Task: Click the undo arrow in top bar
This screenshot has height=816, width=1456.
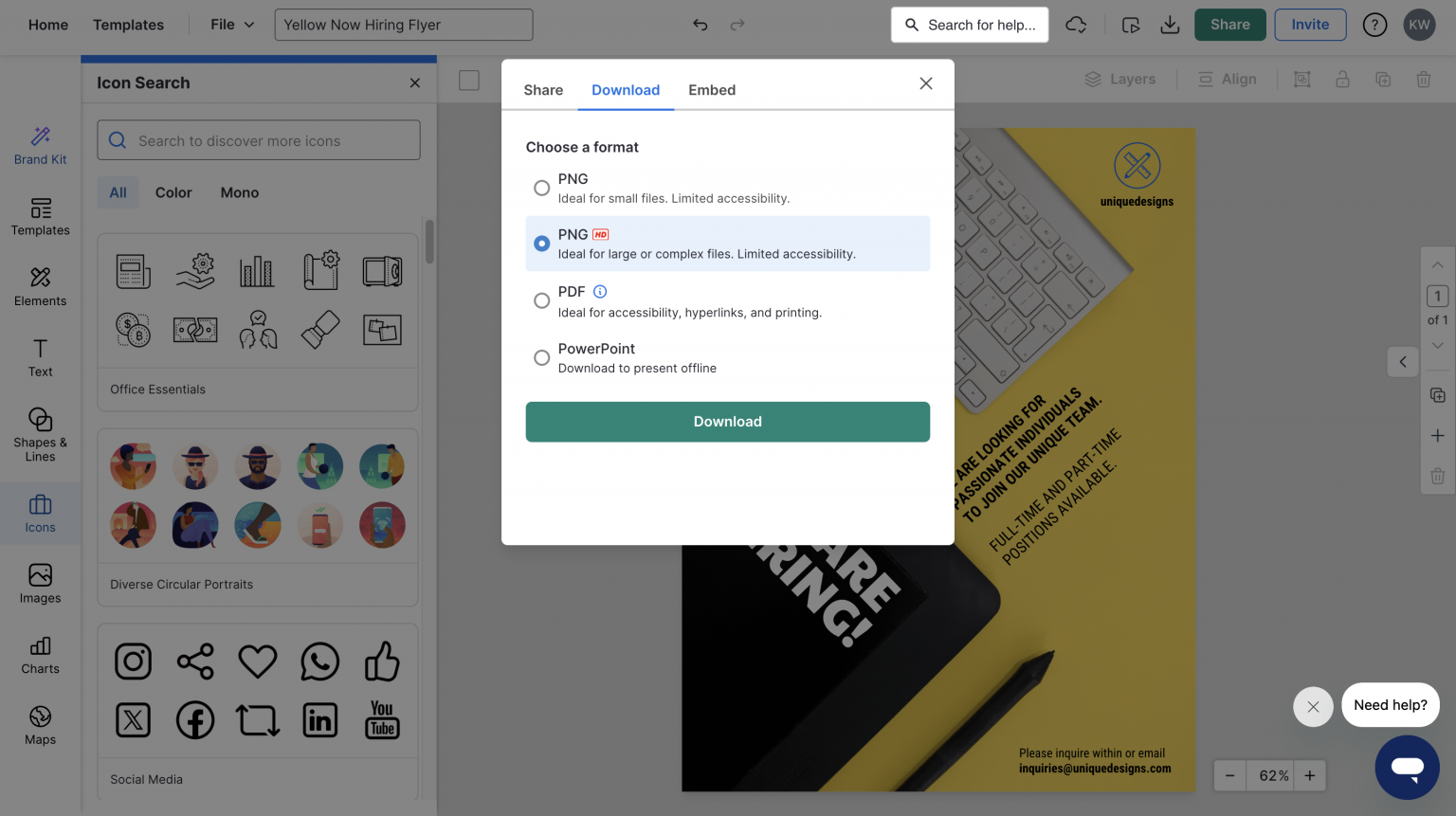Action: tap(700, 25)
